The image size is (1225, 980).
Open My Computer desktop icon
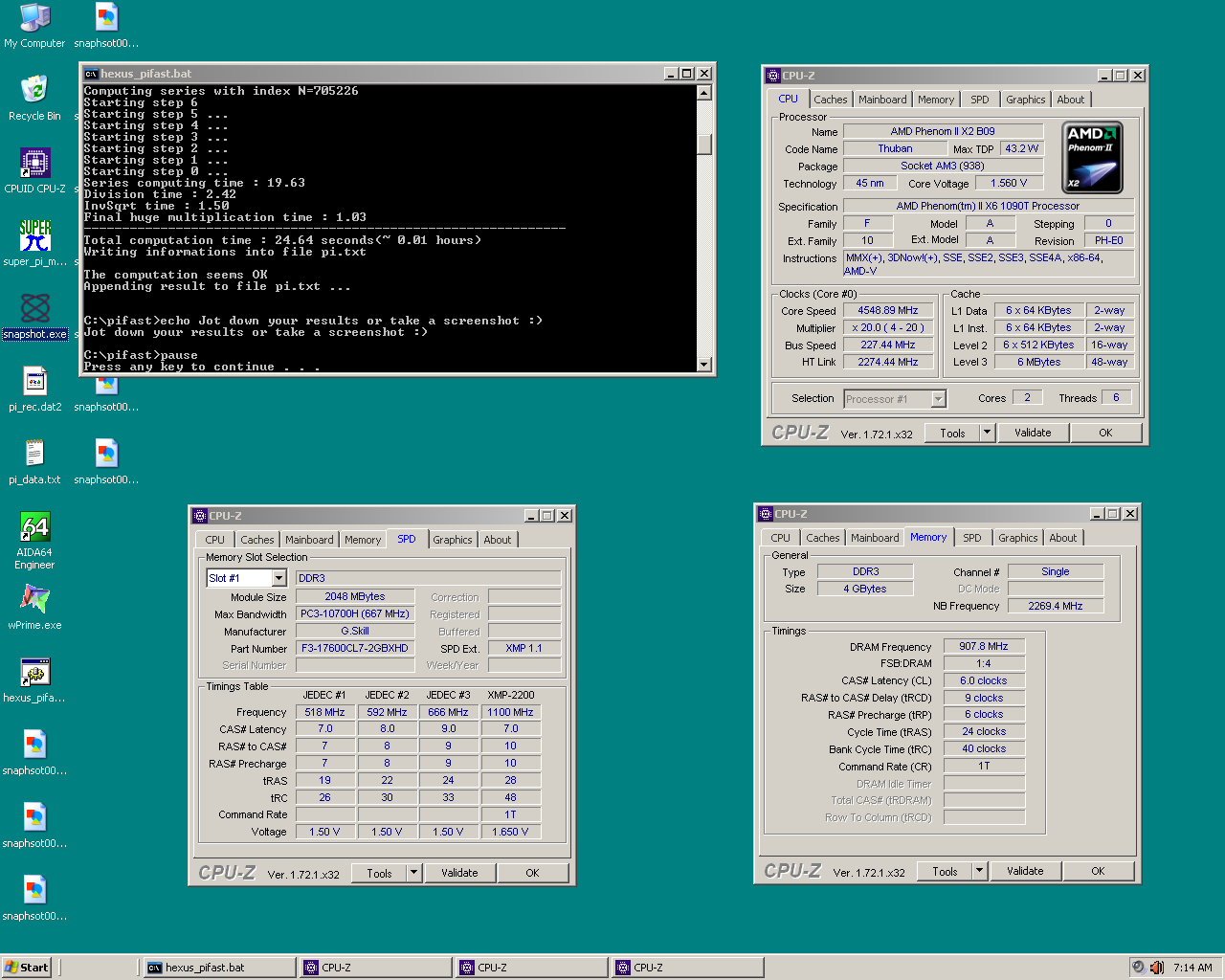point(34,19)
